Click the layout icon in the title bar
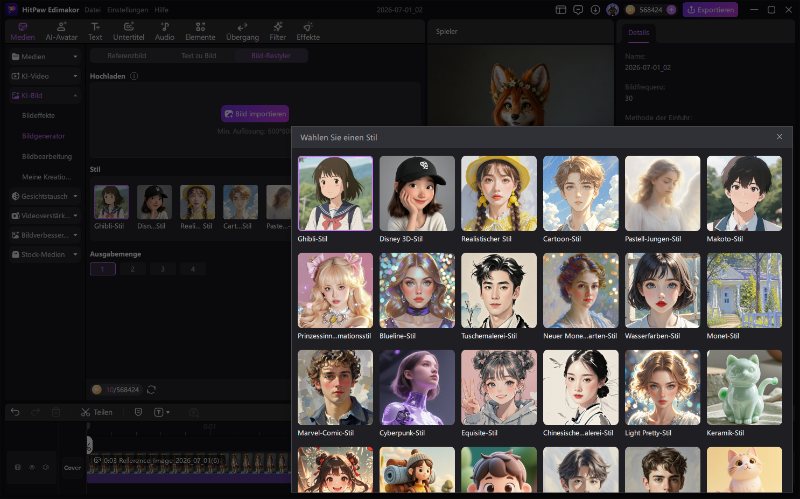This screenshot has height=499, width=800. pos(561,10)
